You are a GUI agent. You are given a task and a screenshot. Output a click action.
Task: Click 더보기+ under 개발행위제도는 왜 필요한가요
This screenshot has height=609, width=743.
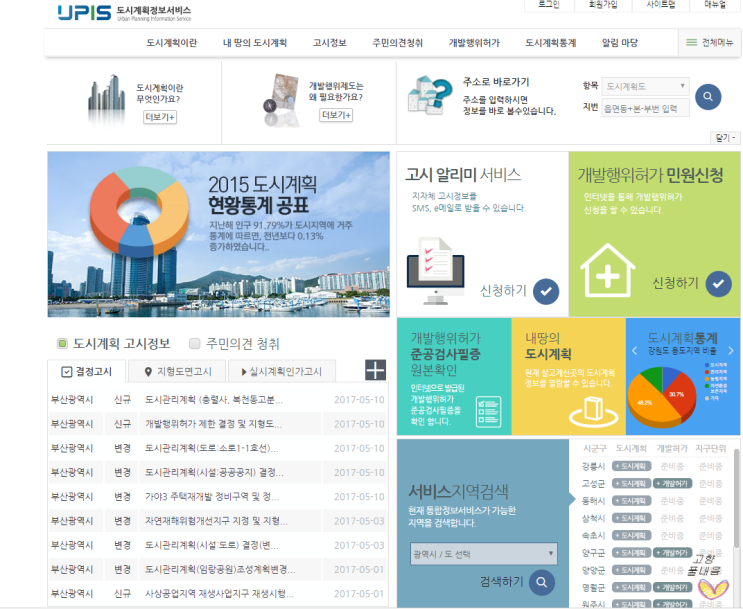[x=336, y=115]
